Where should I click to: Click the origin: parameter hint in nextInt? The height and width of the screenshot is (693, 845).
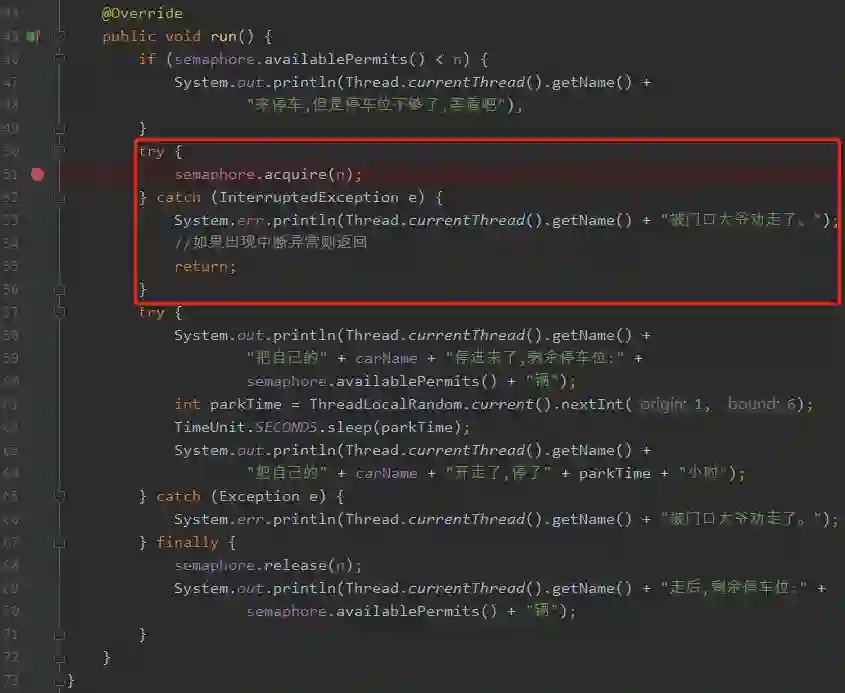click(x=663, y=404)
